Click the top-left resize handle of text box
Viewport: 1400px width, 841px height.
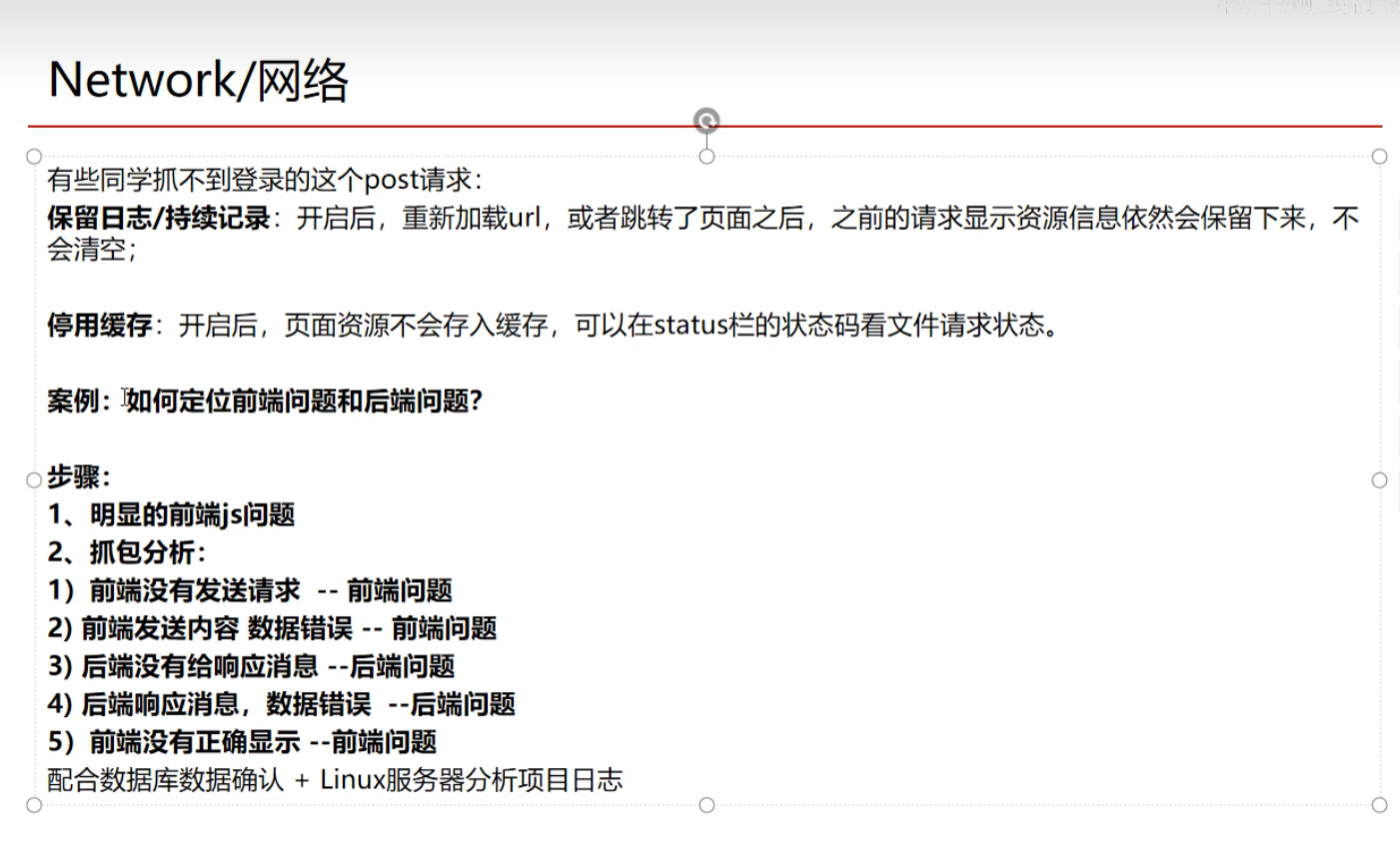click(x=34, y=156)
